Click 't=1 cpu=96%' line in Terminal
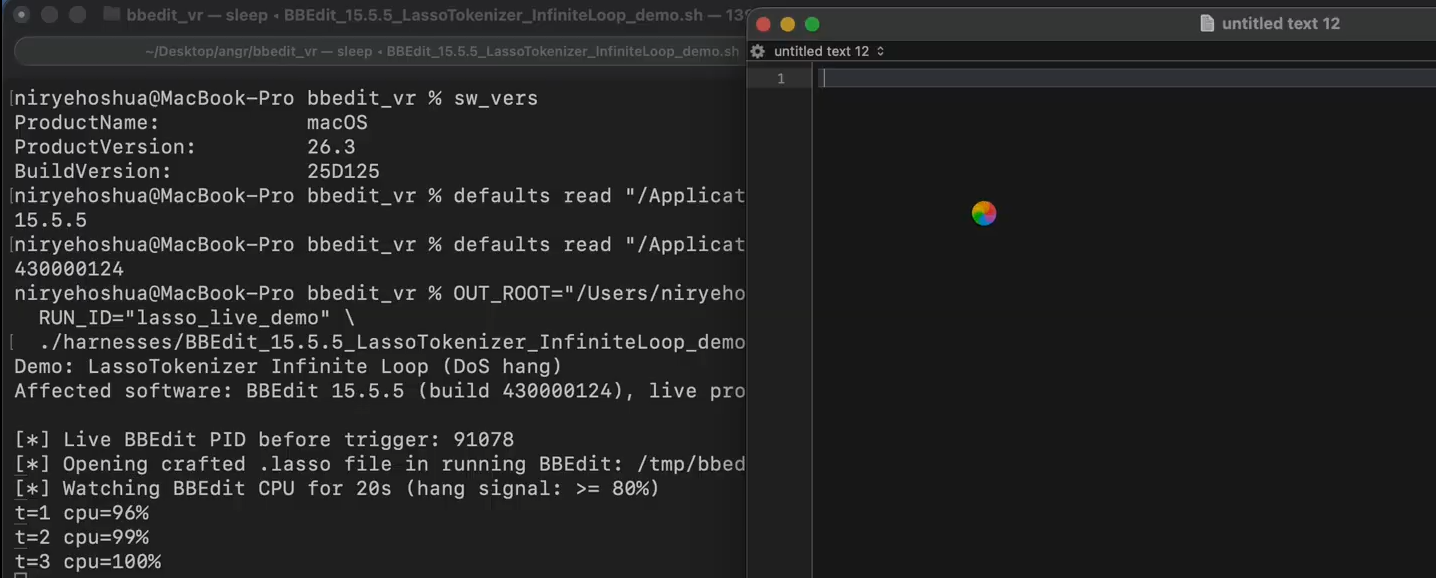 81,513
